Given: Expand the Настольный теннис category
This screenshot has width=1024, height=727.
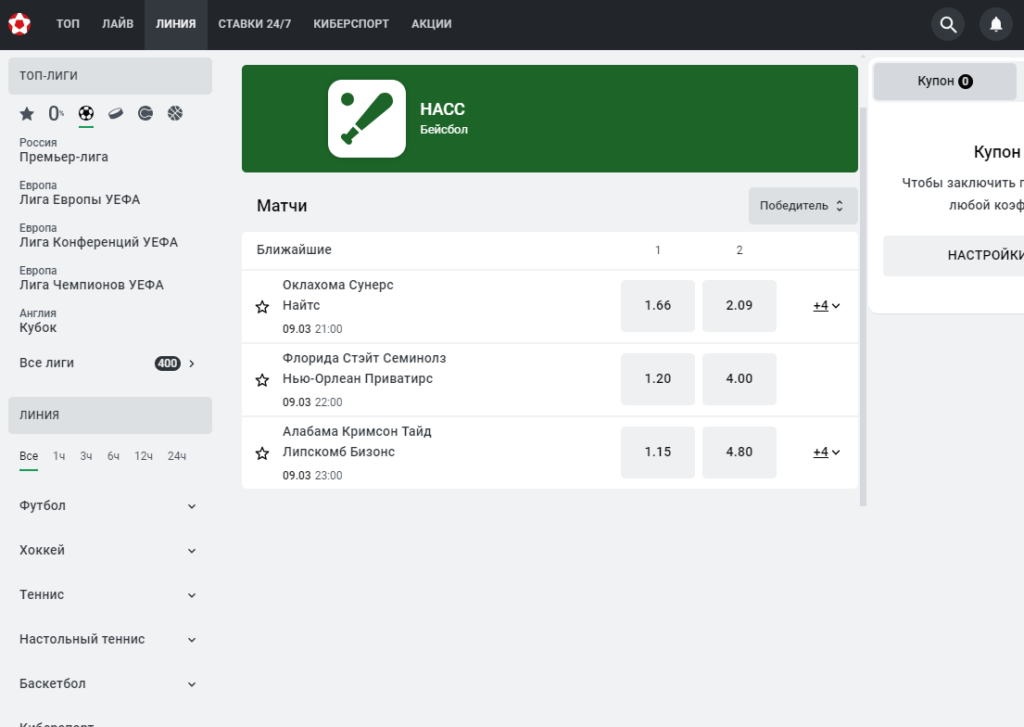Looking at the screenshot, I should (108, 639).
